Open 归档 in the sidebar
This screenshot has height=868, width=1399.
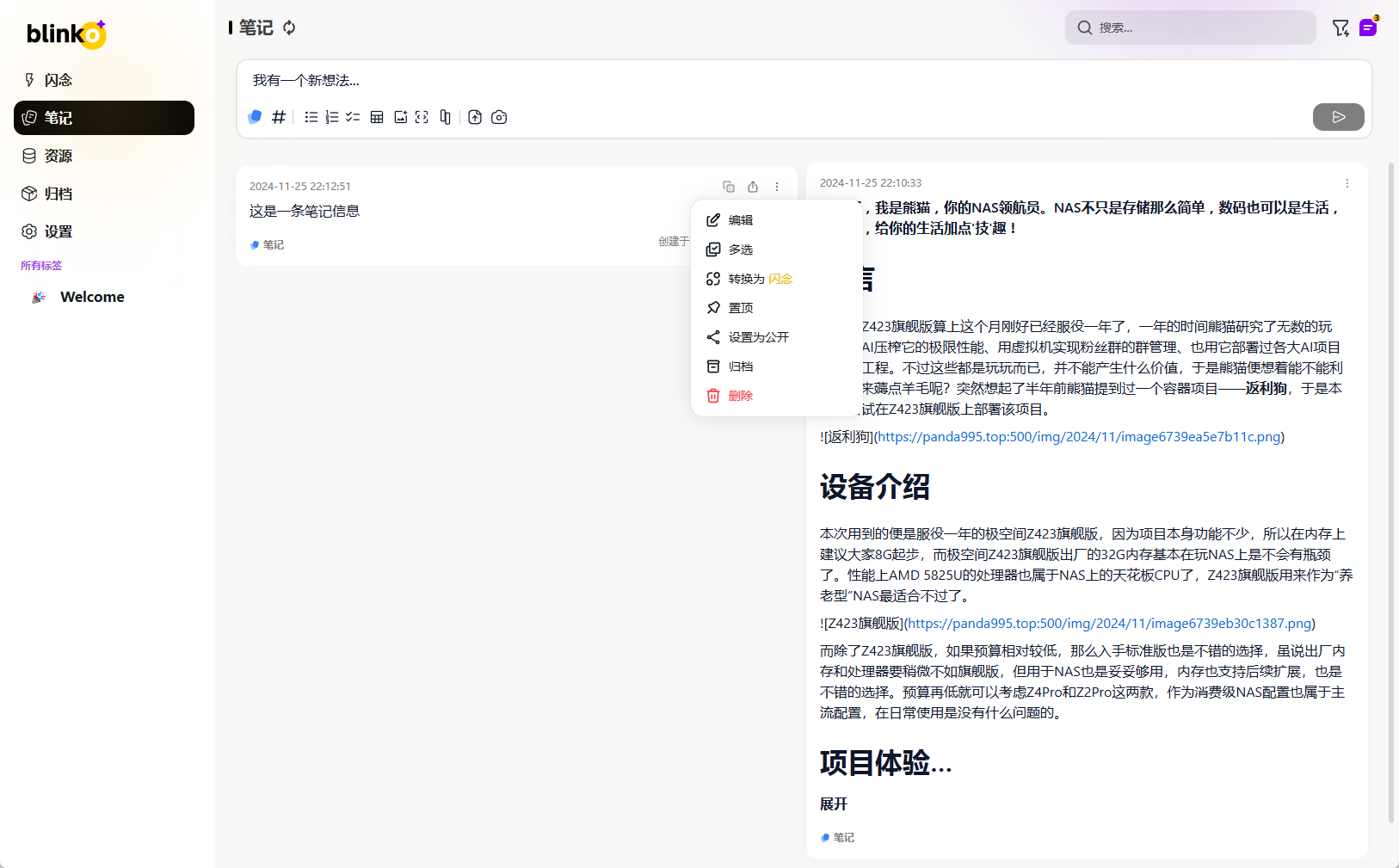tap(104, 194)
